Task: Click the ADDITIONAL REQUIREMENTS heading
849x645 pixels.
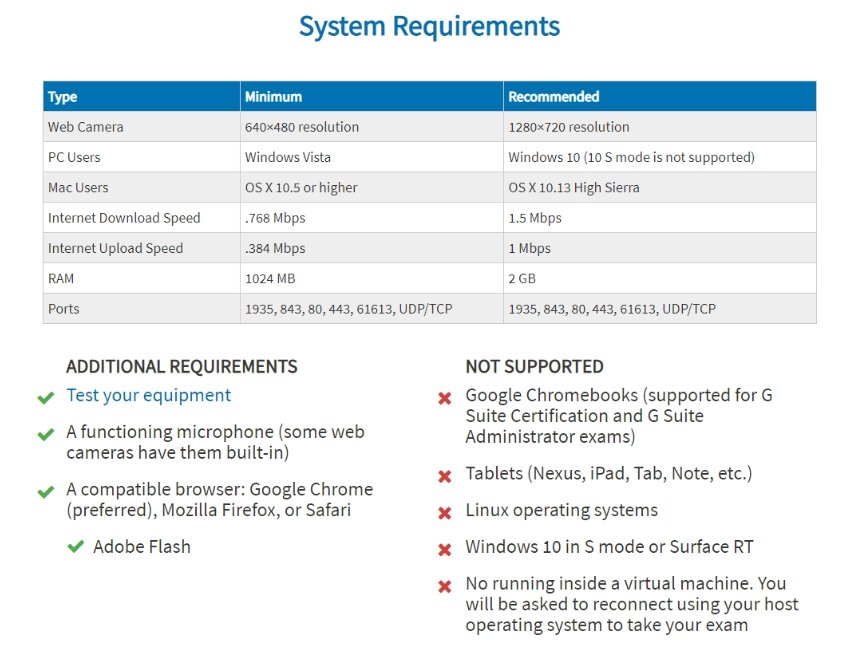Action: pyautogui.click(x=181, y=366)
